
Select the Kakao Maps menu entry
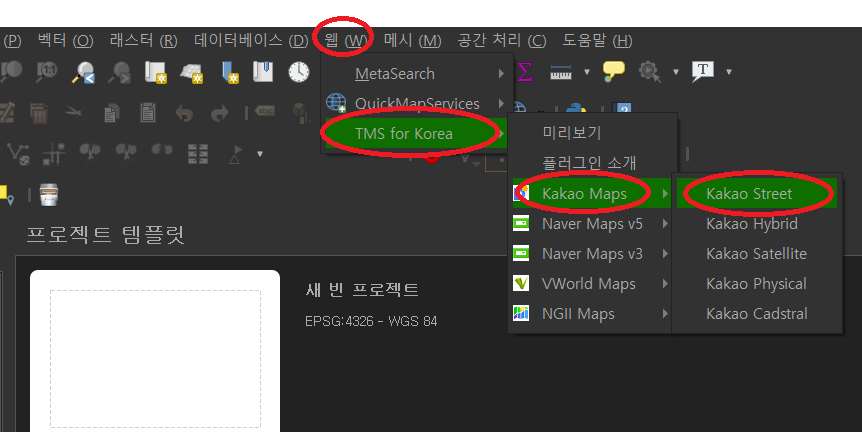593,193
